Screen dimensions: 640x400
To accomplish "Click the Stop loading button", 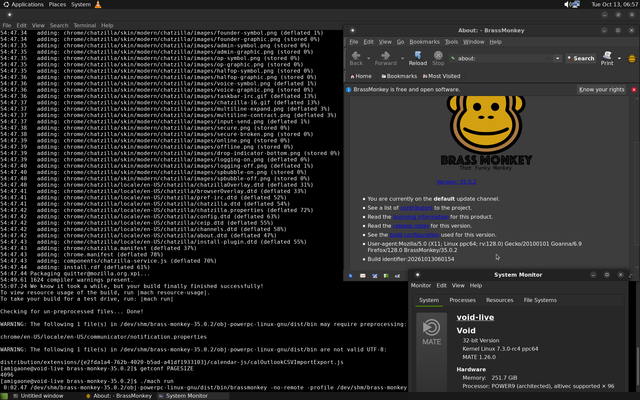I will pos(438,58).
